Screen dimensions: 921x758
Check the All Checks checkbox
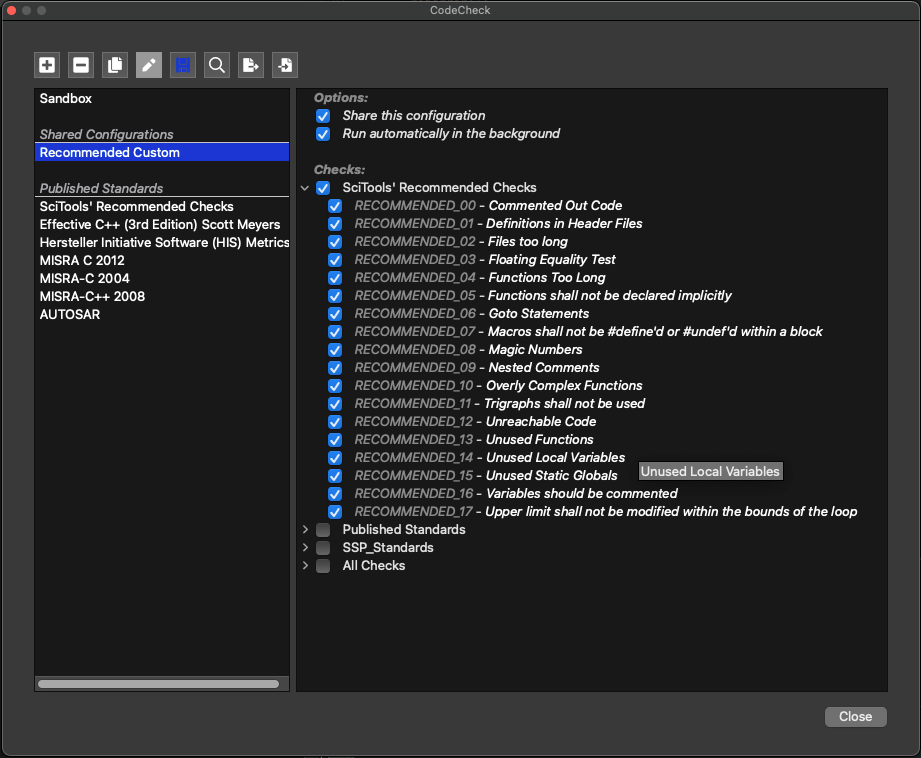(323, 566)
